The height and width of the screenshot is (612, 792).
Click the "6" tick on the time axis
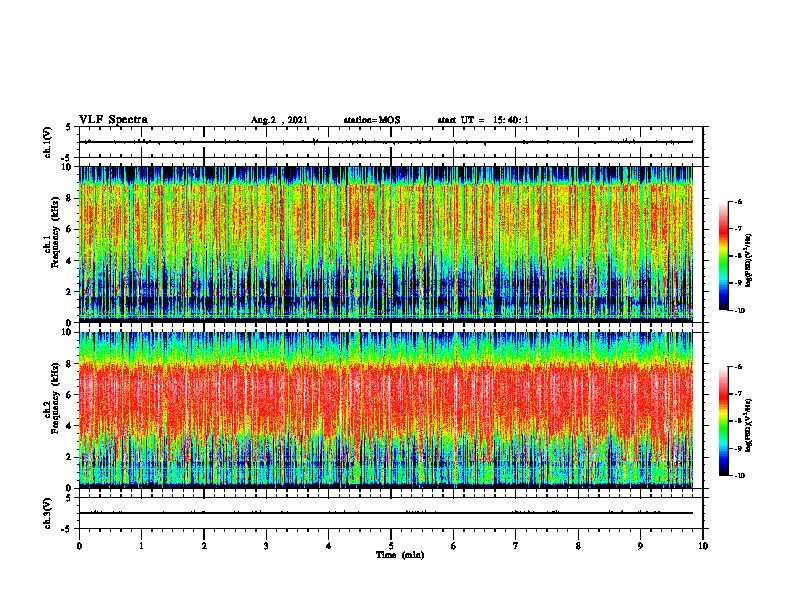coord(454,546)
